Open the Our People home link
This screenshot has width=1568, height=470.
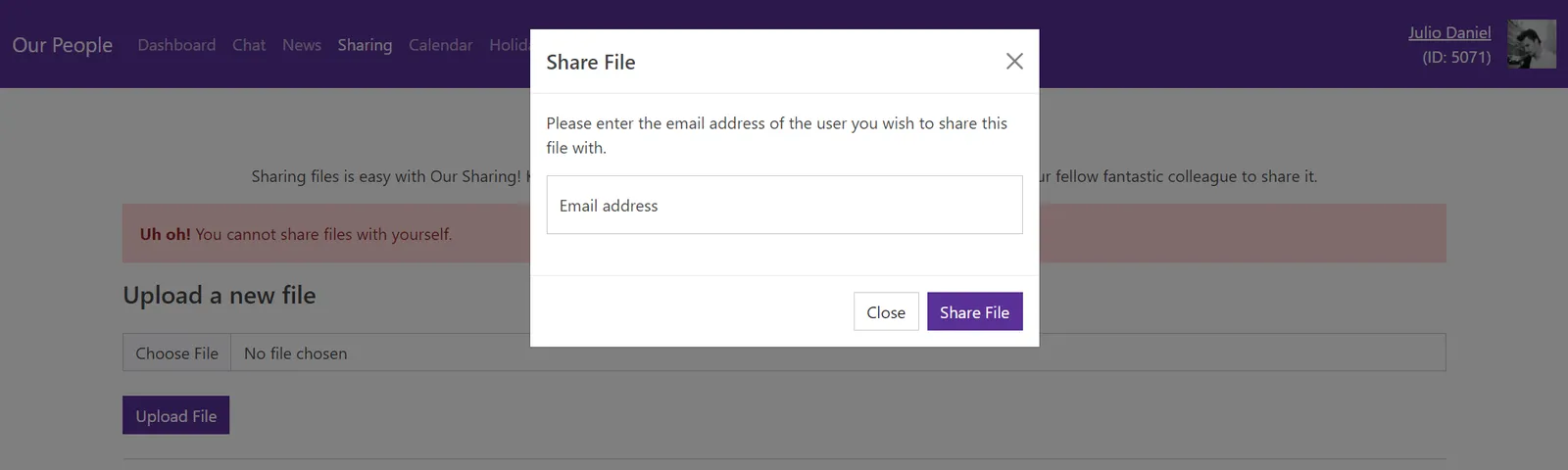coord(62,45)
